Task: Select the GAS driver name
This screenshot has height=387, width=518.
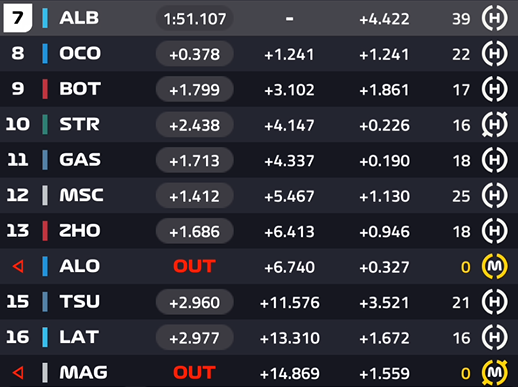Action: click(80, 160)
